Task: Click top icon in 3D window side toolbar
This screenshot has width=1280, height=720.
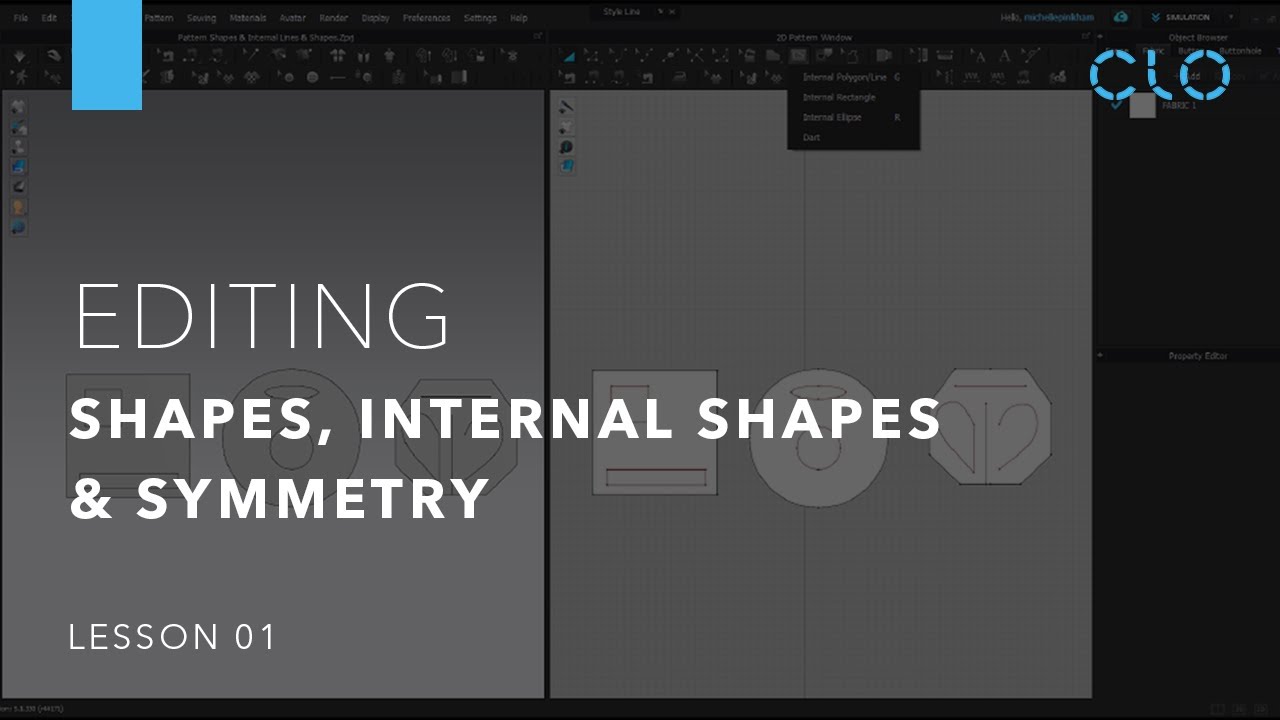Action: [18, 107]
